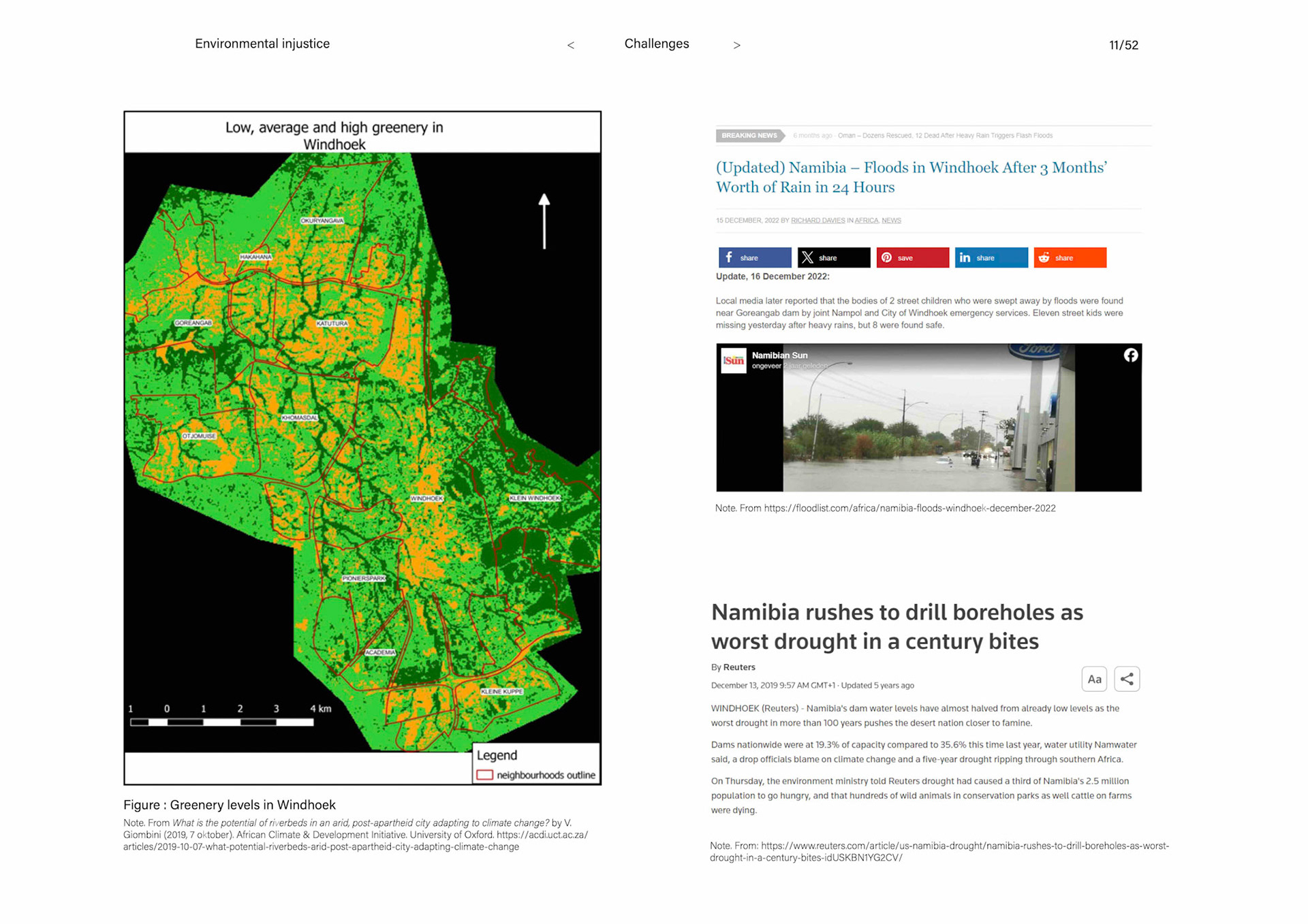Select the Challenges section title
Viewport: 1308px width, 924px height.
(656, 44)
